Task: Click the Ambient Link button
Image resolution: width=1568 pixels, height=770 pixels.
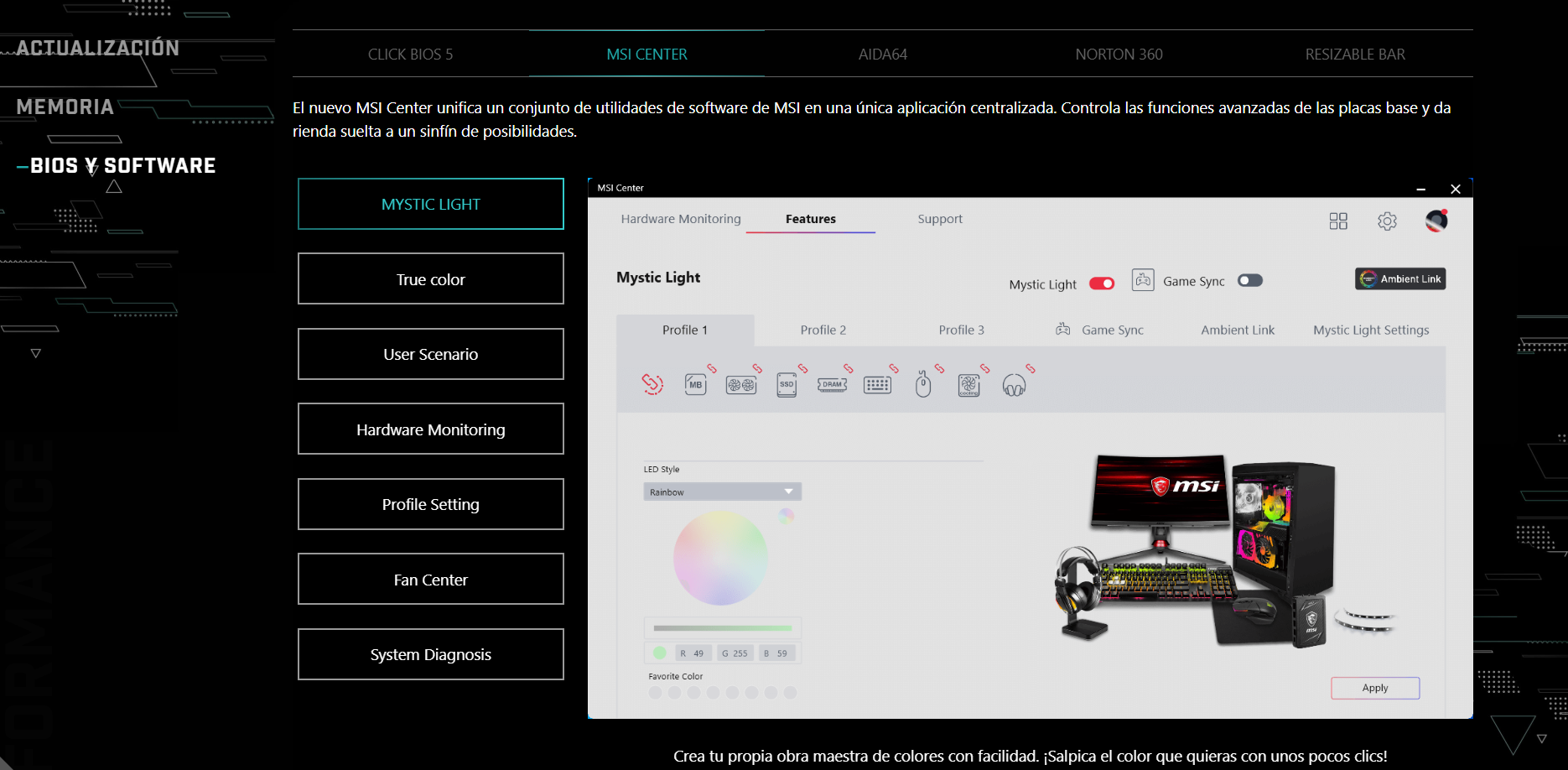Action: tap(1400, 279)
